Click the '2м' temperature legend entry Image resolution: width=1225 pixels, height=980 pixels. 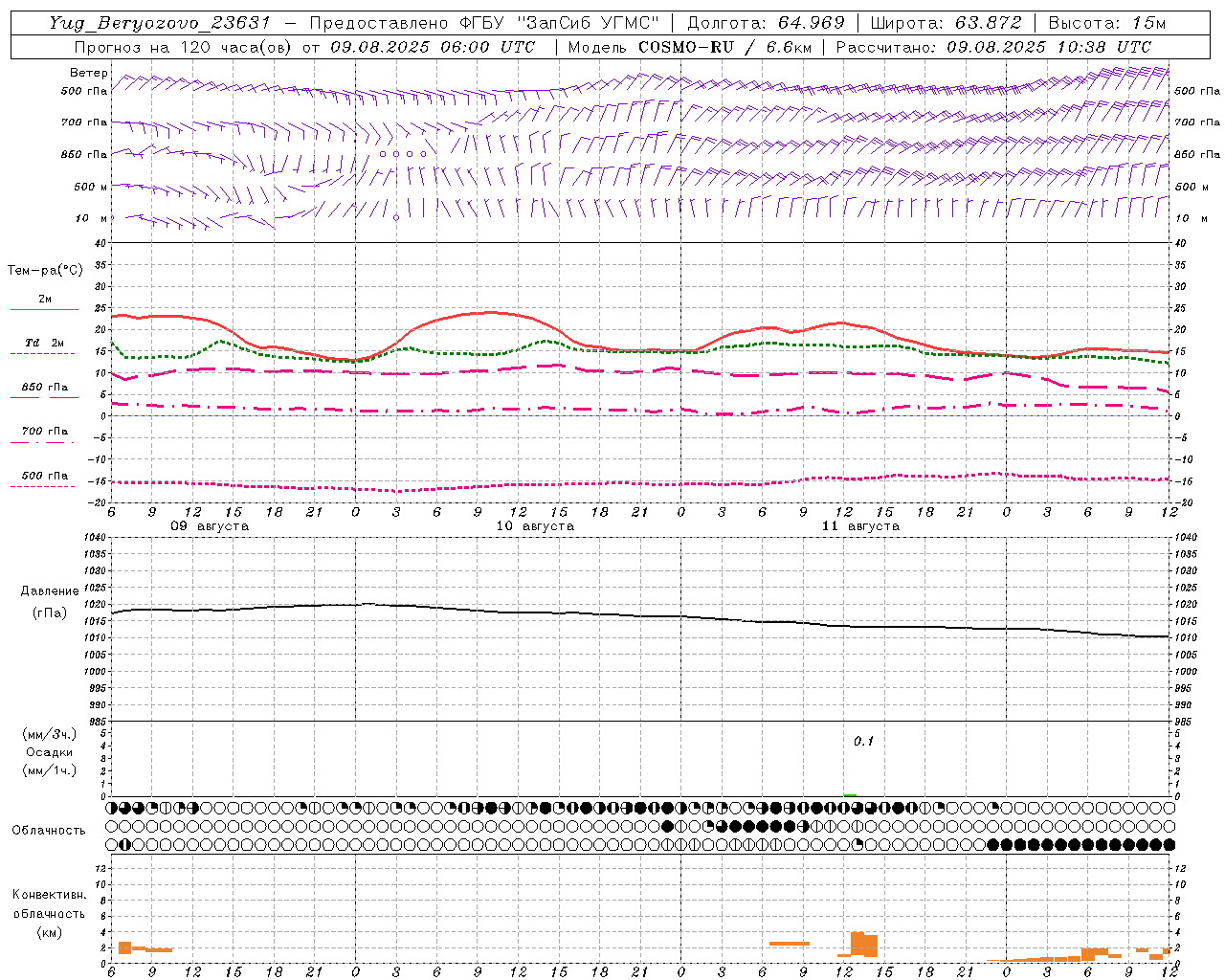44,300
